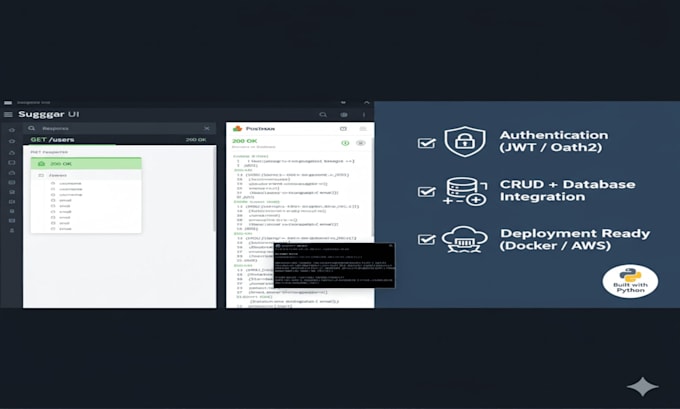The height and width of the screenshot is (409, 680).
Task: Toggle the Deployment Ready (Docker / AWS) checkbox
Action: tap(427, 239)
